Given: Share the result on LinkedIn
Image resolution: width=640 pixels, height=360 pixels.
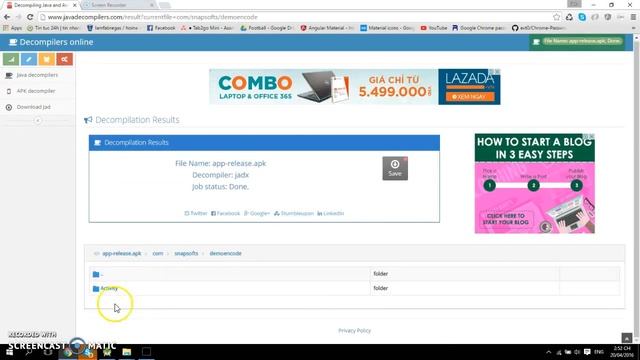Looking at the screenshot, I should (x=331, y=213).
